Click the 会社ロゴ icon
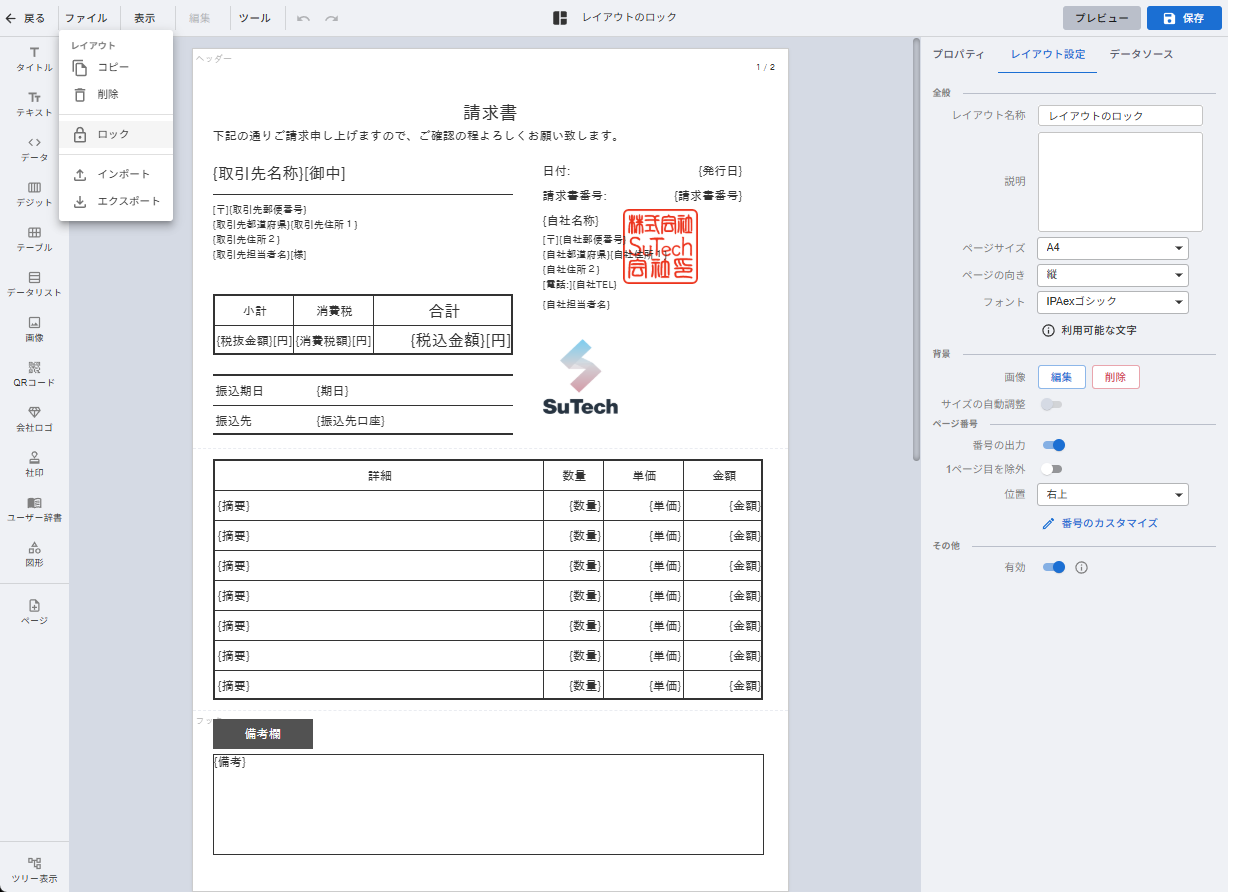 coord(34,418)
